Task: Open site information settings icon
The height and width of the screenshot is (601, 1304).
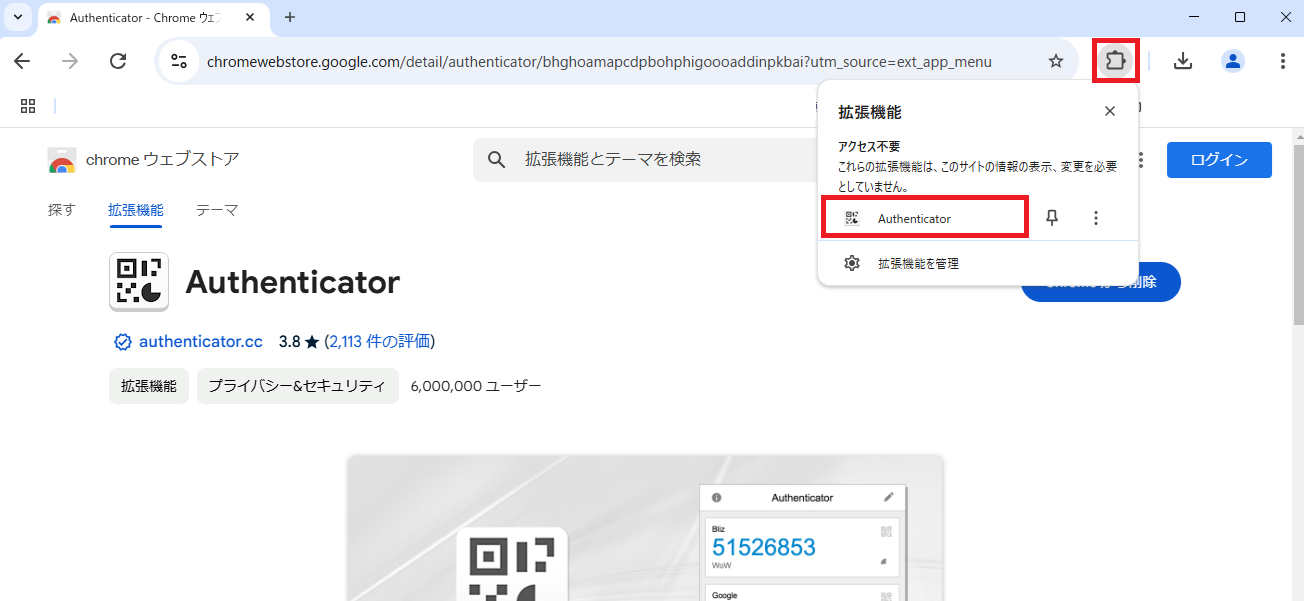Action: point(179,61)
